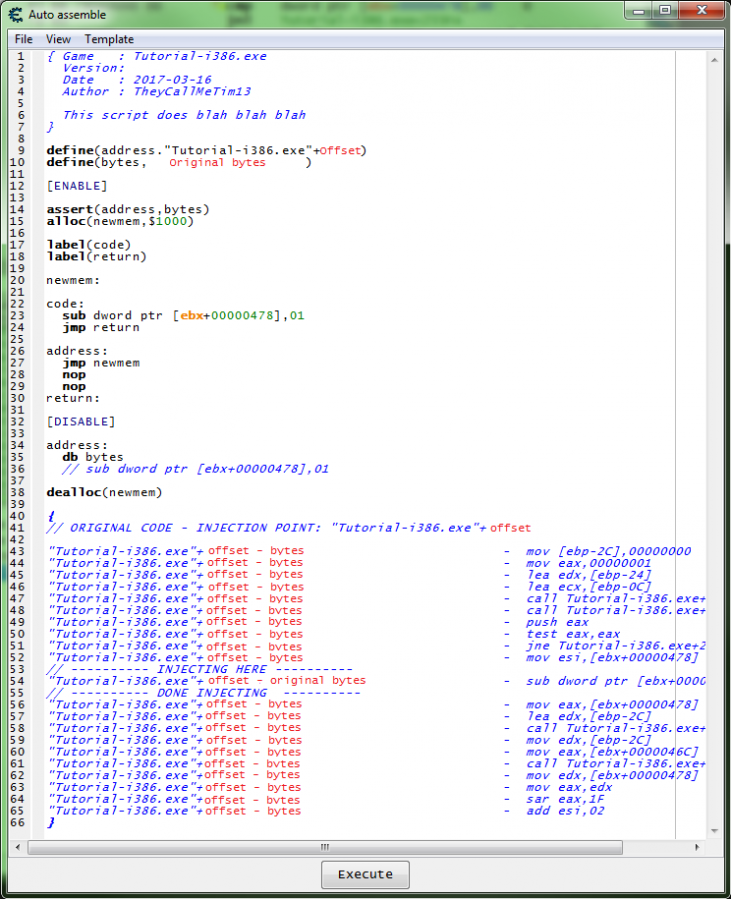
Task: Place cursor on the [DISABLE] line
Action: (x=80, y=421)
